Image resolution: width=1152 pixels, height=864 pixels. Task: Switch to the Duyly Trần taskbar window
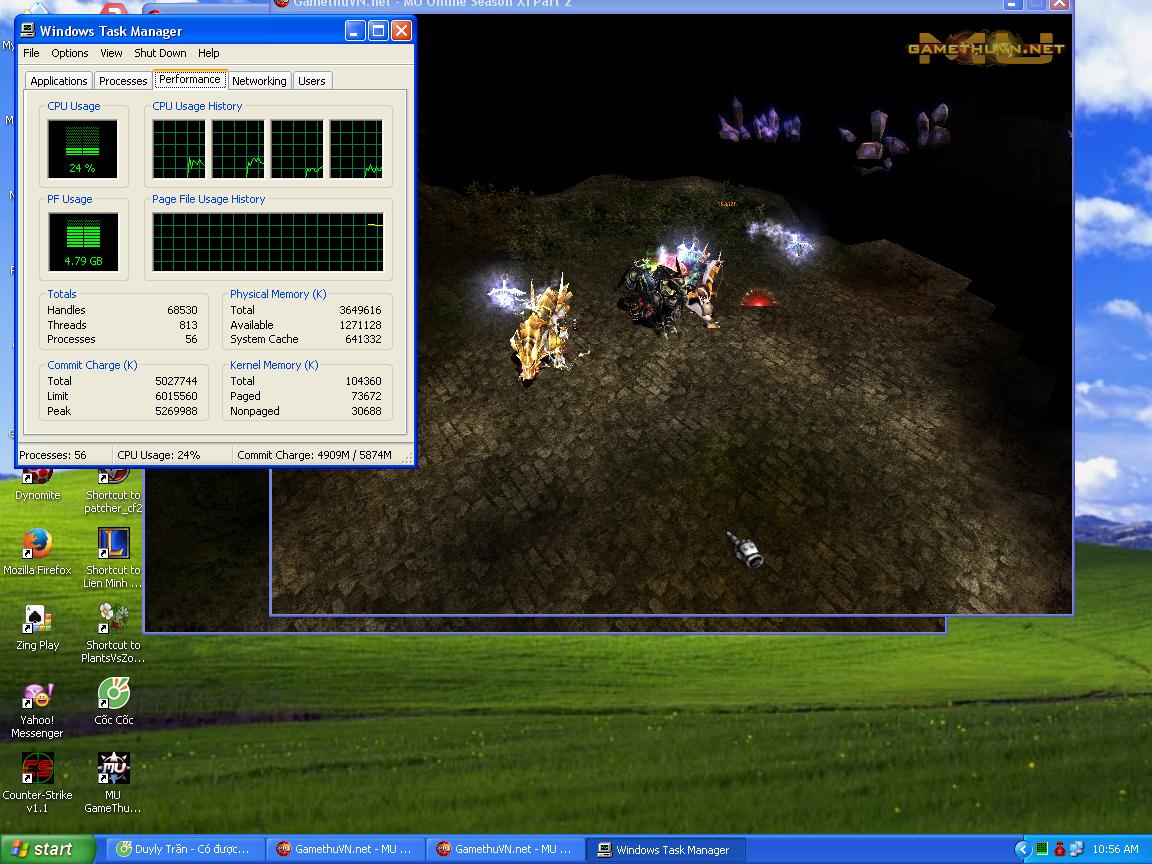point(184,849)
